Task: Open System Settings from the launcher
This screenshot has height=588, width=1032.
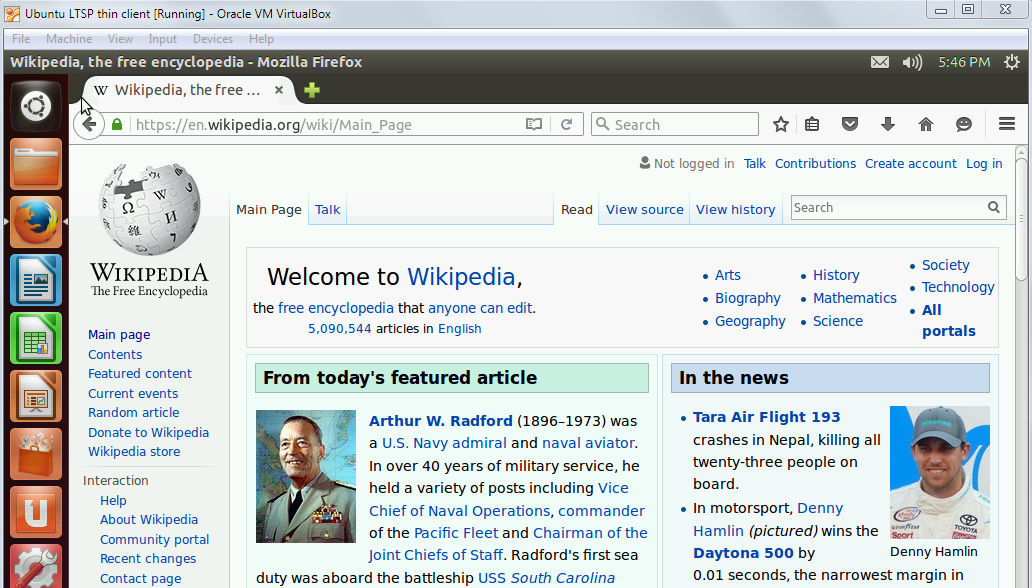Action: click(x=36, y=566)
